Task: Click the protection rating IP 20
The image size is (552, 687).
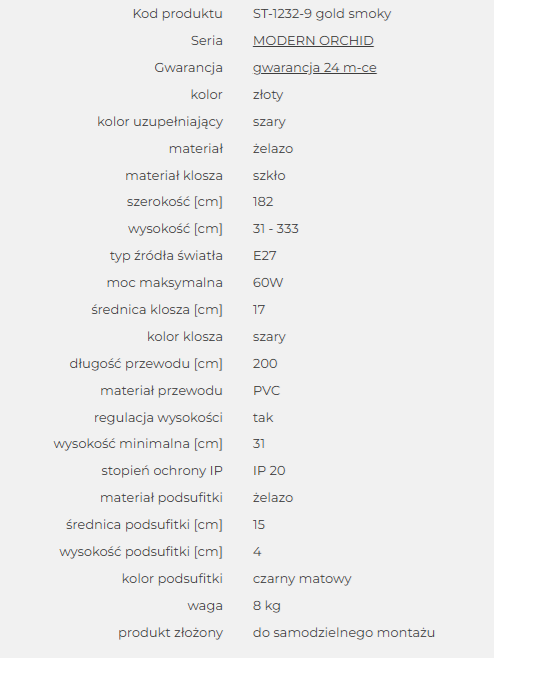Action: (x=269, y=471)
